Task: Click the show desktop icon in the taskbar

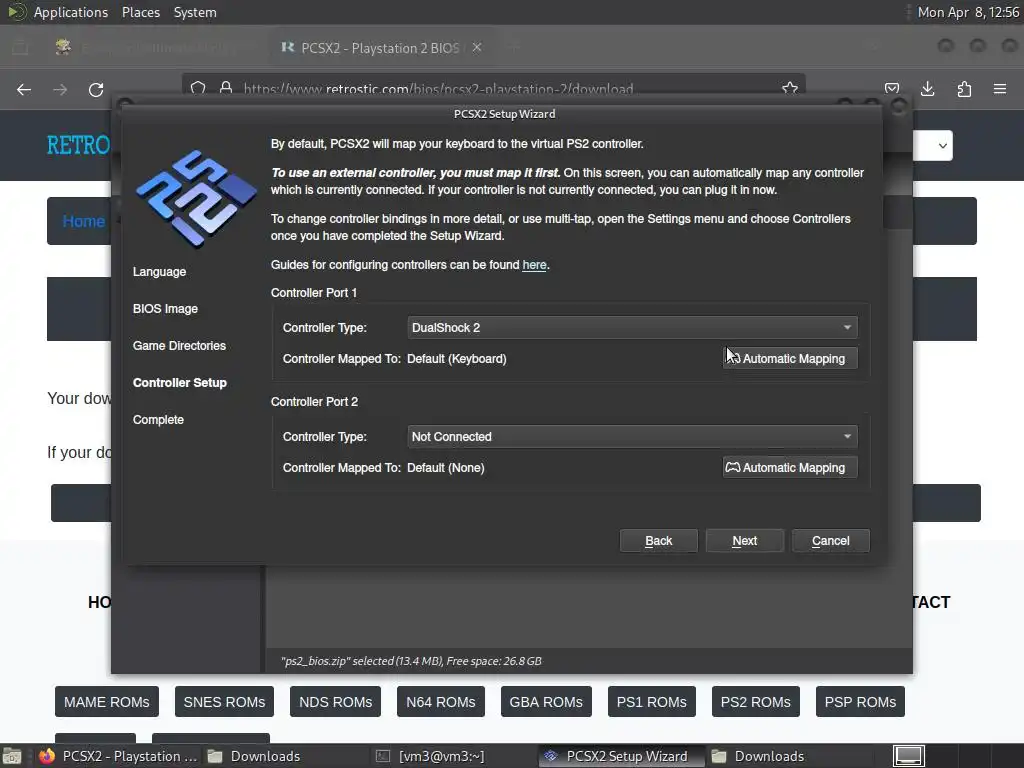Action: [x=12, y=756]
